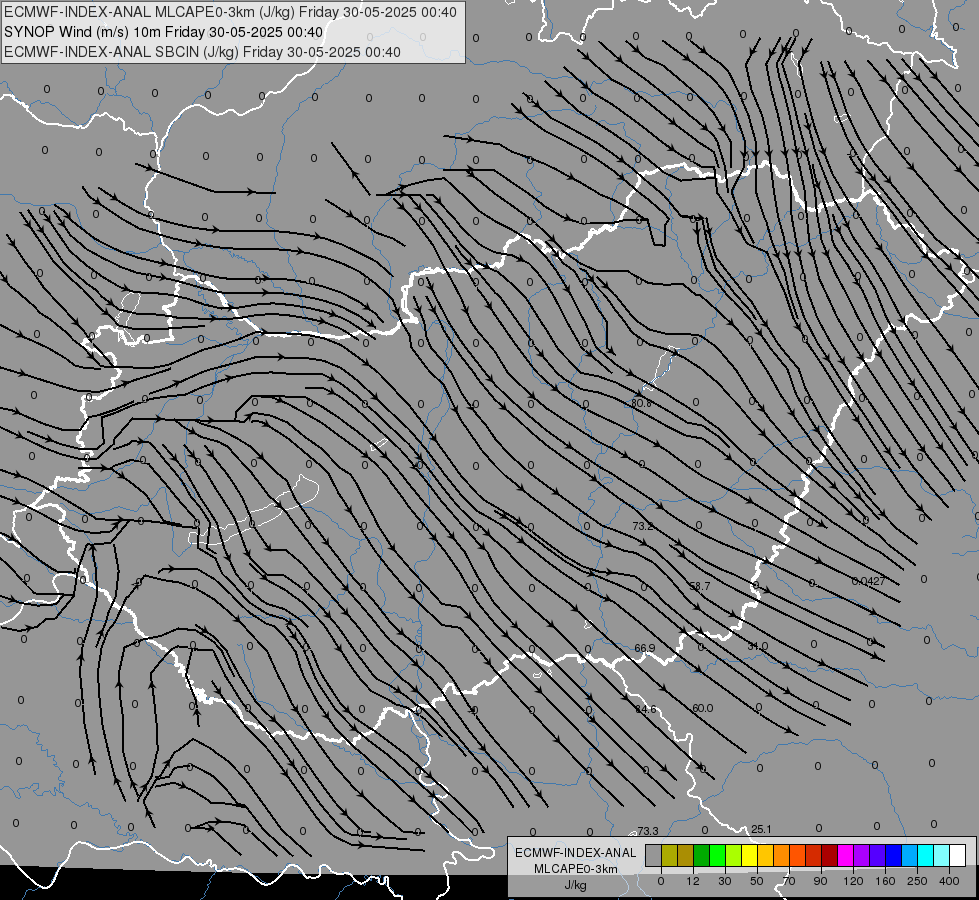Click the cyan legend swatch
Screen dimensions: 979x900
[925, 855]
